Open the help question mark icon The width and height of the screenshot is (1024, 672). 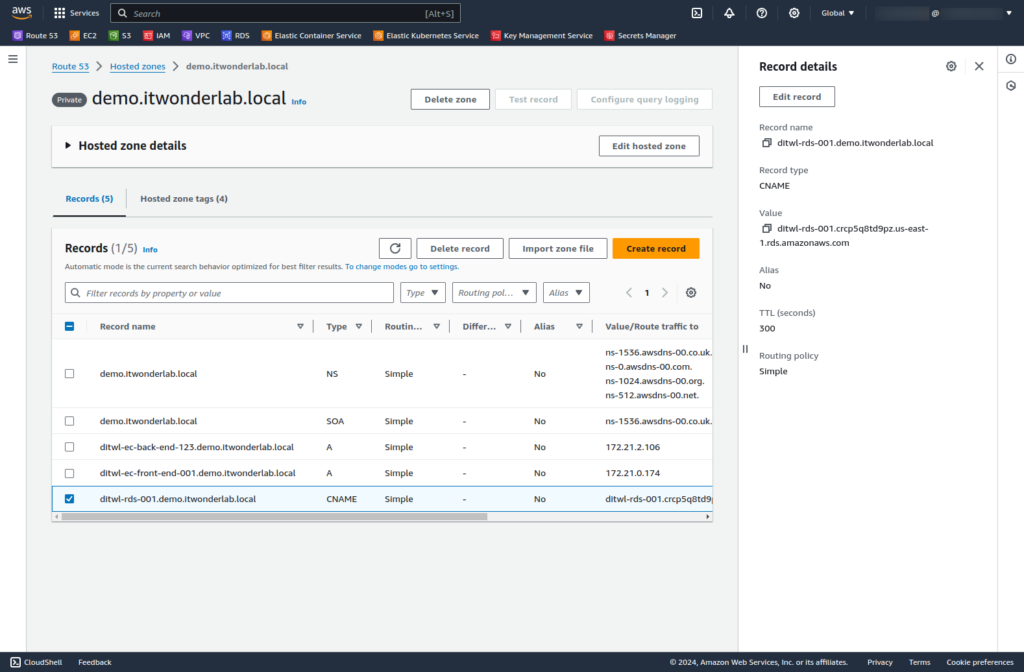(x=761, y=13)
